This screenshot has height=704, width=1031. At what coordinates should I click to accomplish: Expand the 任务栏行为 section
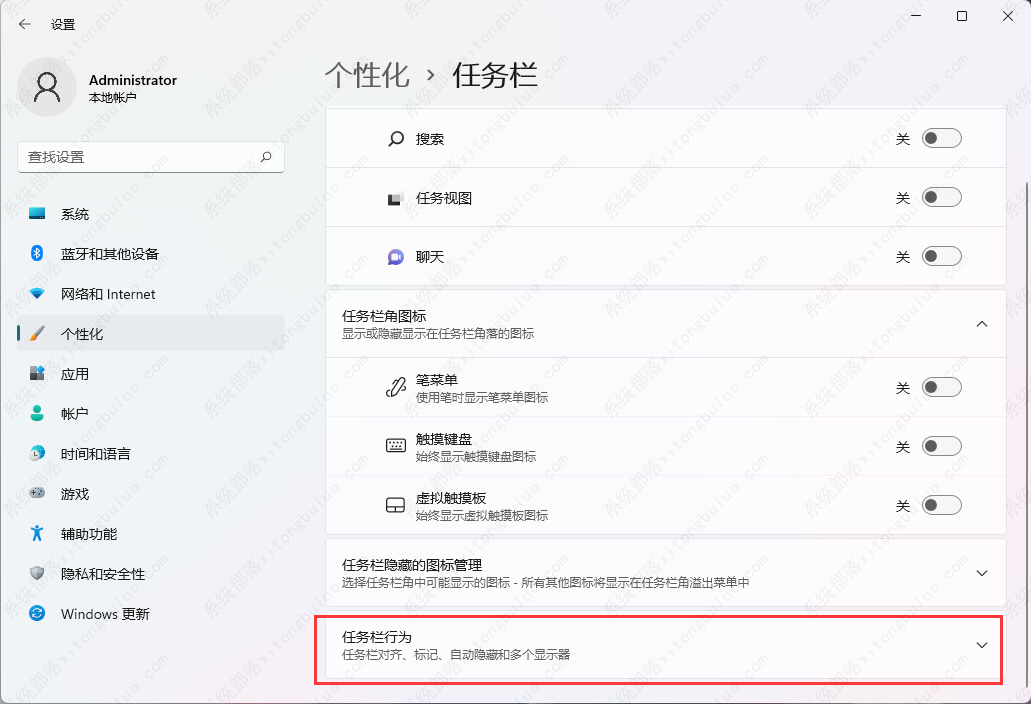(x=981, y=645)
